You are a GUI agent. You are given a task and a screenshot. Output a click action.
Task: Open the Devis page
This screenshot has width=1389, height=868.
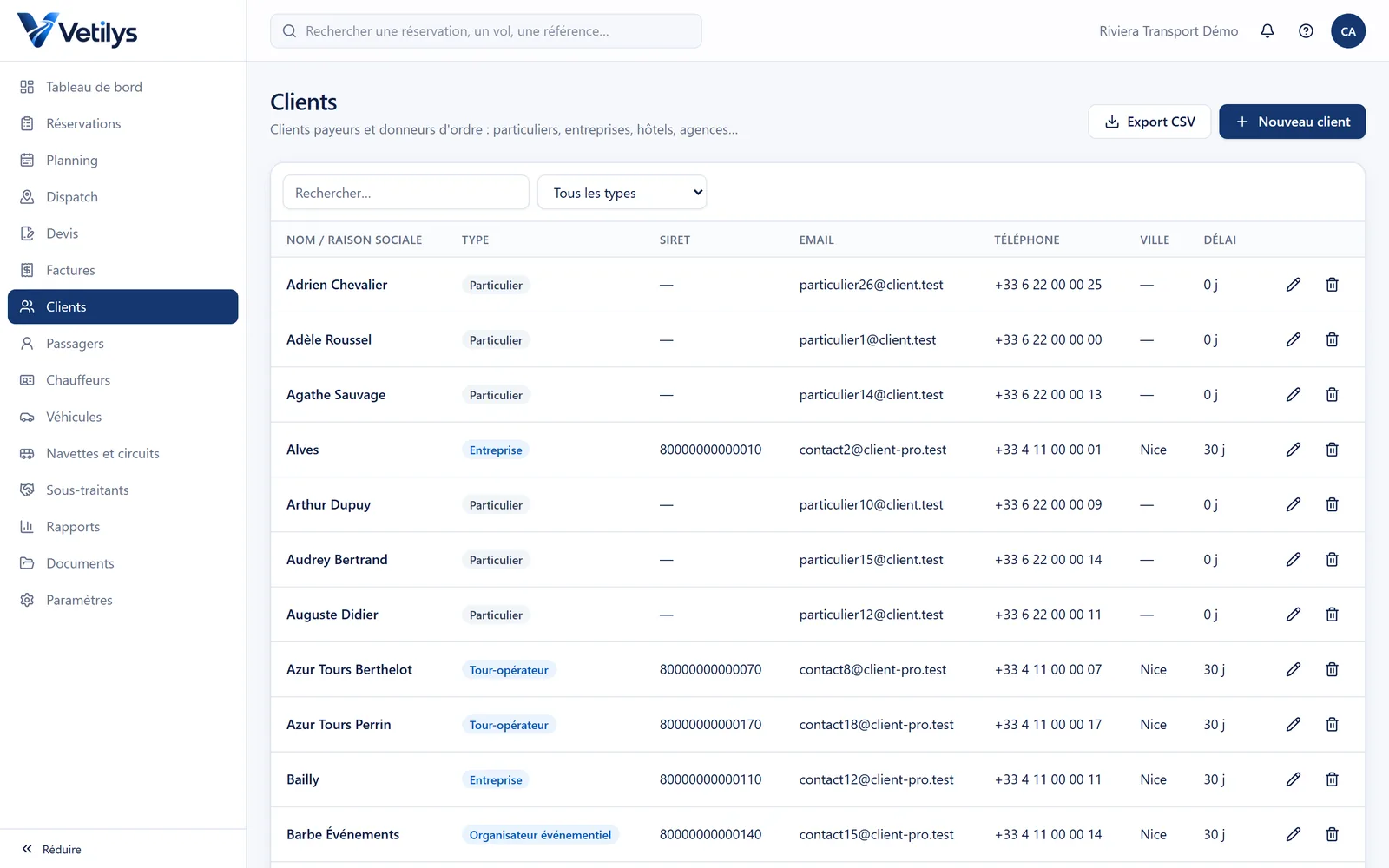pos(123,233)
